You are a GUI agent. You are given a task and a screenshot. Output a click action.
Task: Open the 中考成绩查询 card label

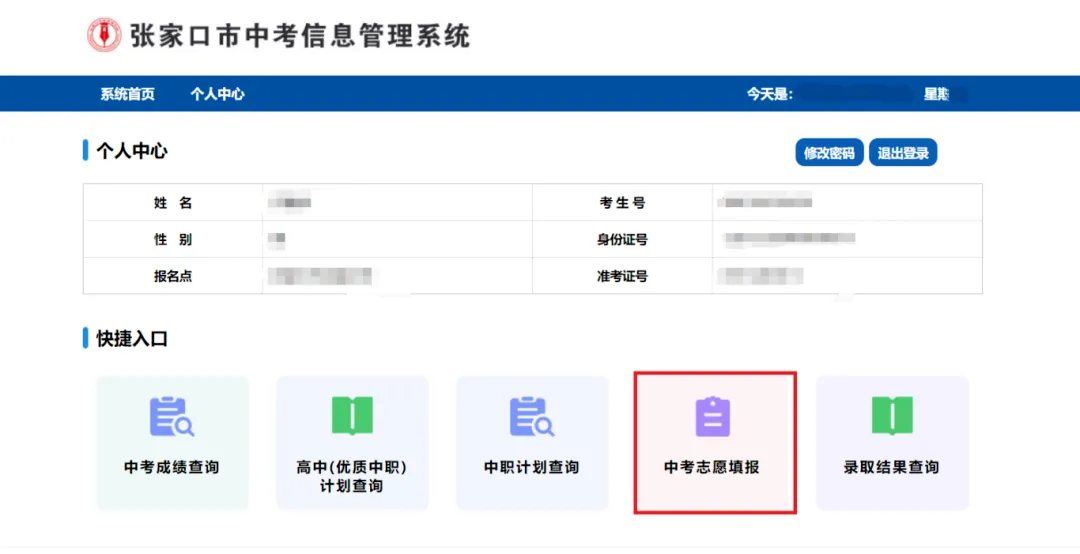tap(172, 467)
